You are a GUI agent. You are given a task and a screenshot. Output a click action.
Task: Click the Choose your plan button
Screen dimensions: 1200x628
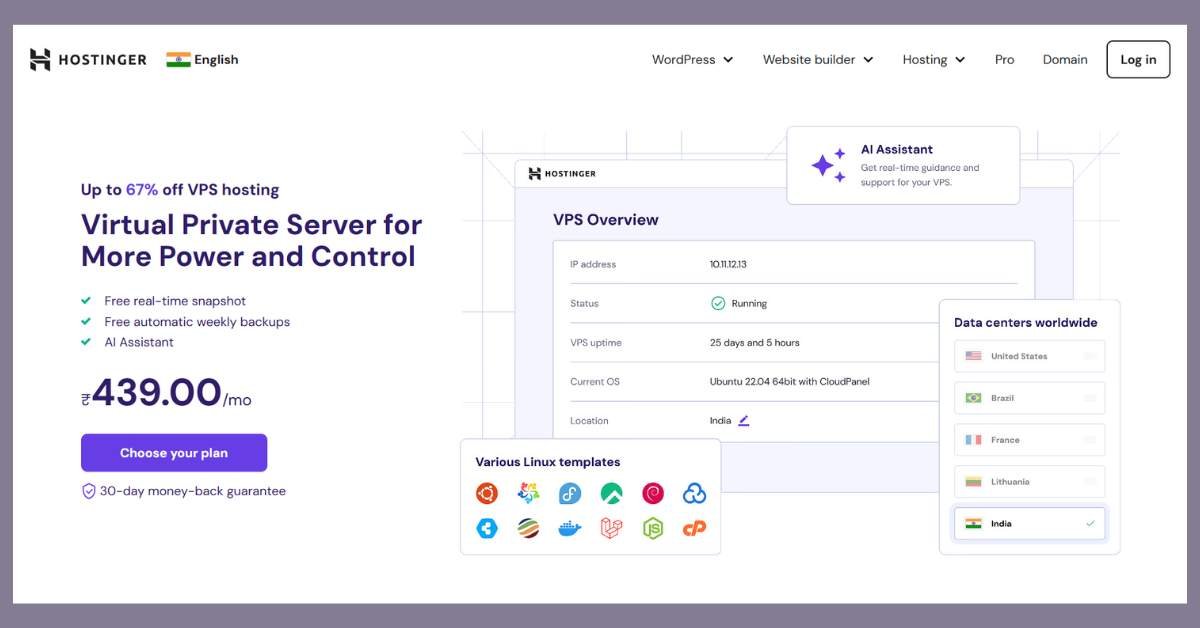pyautogui.click(x=174, y=453)
